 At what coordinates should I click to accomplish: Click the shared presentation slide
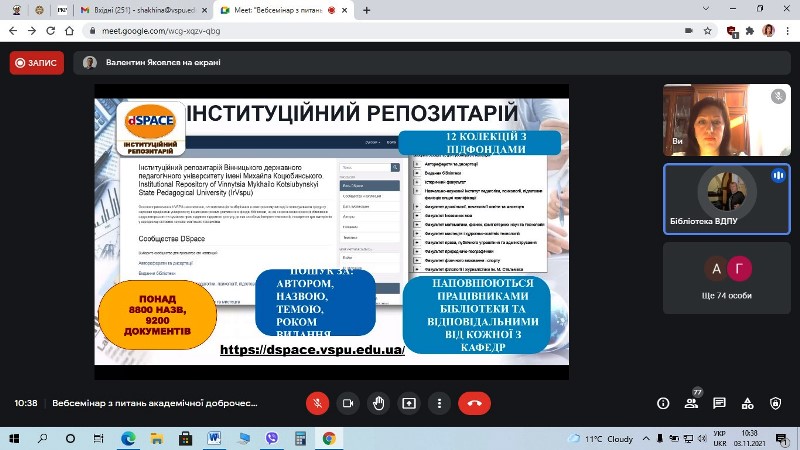pyautogui.click(x=332, y=231)
